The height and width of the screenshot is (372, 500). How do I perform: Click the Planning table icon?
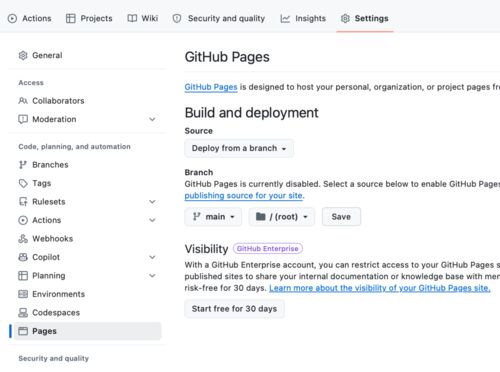[x=23, y=276]
